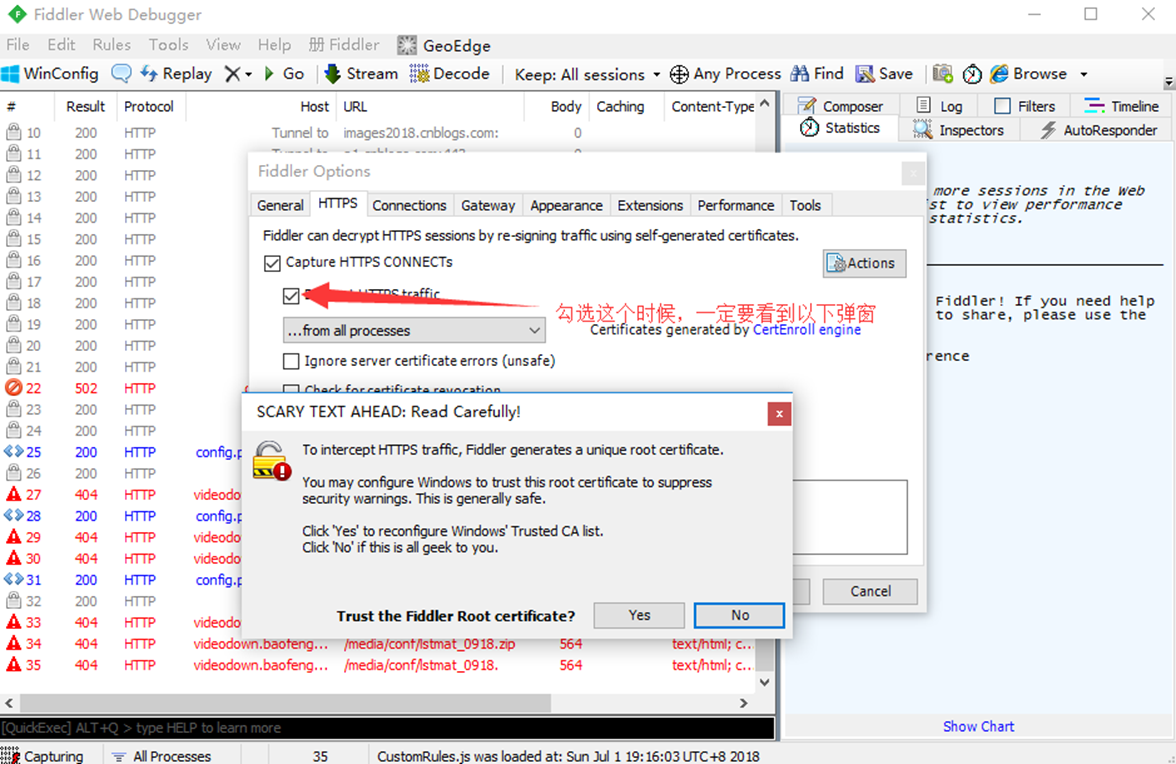The image size is (1176, 764).
Task: Enable Ignore server certificate errors
Action: point(291,361)
